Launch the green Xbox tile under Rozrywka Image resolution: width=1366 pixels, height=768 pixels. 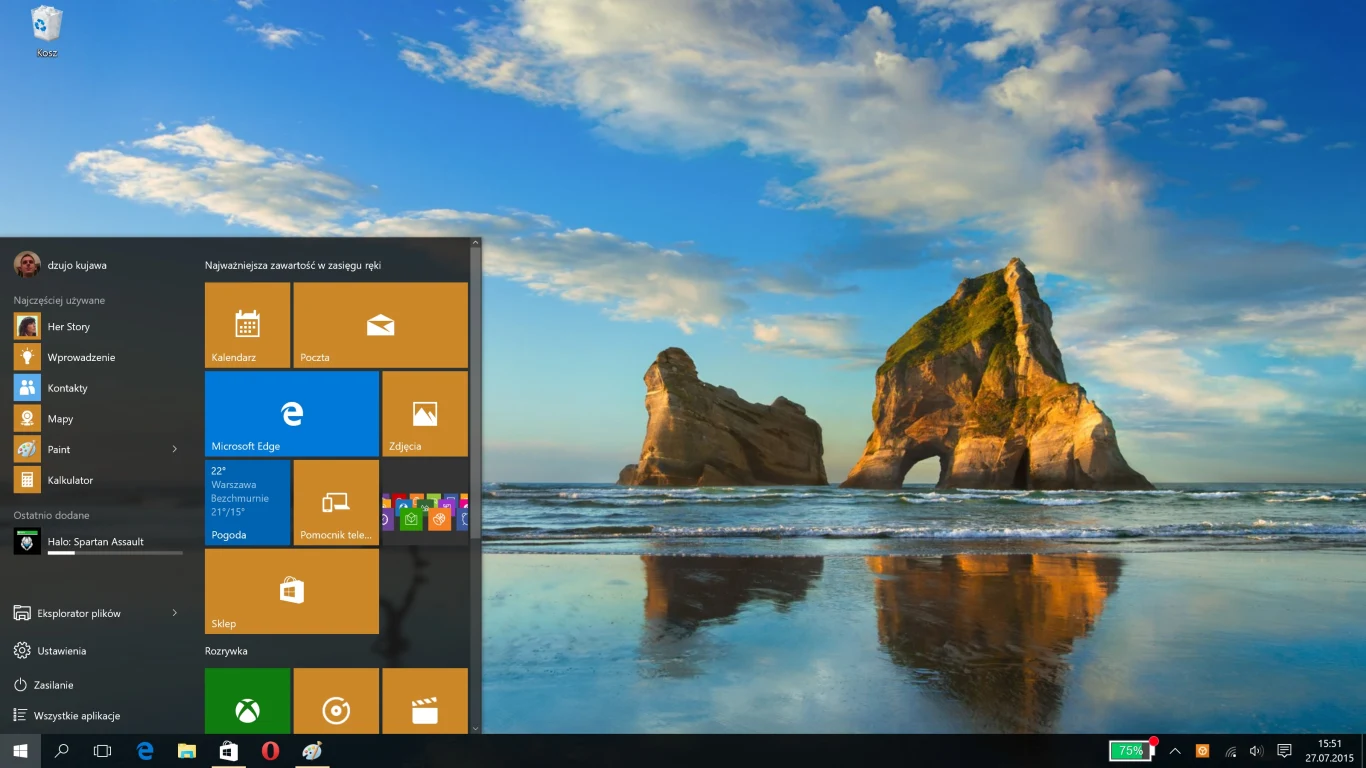tap(247, 705)
